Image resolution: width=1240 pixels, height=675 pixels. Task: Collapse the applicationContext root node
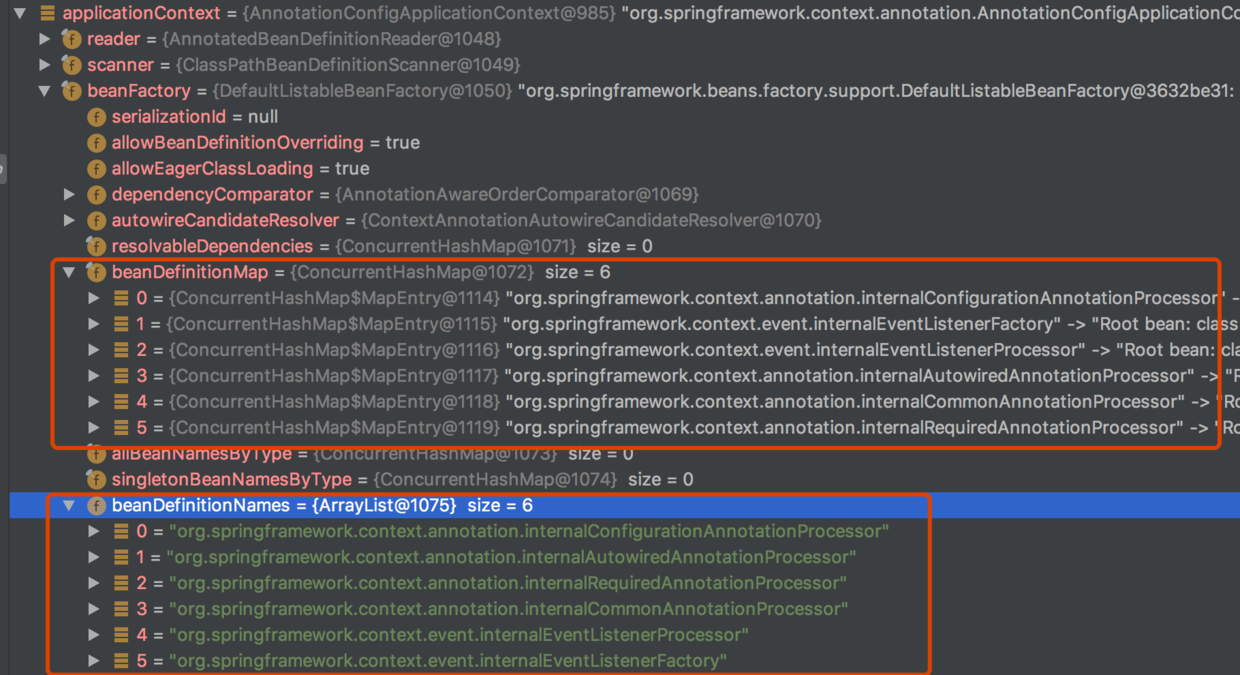coord(20,13)
